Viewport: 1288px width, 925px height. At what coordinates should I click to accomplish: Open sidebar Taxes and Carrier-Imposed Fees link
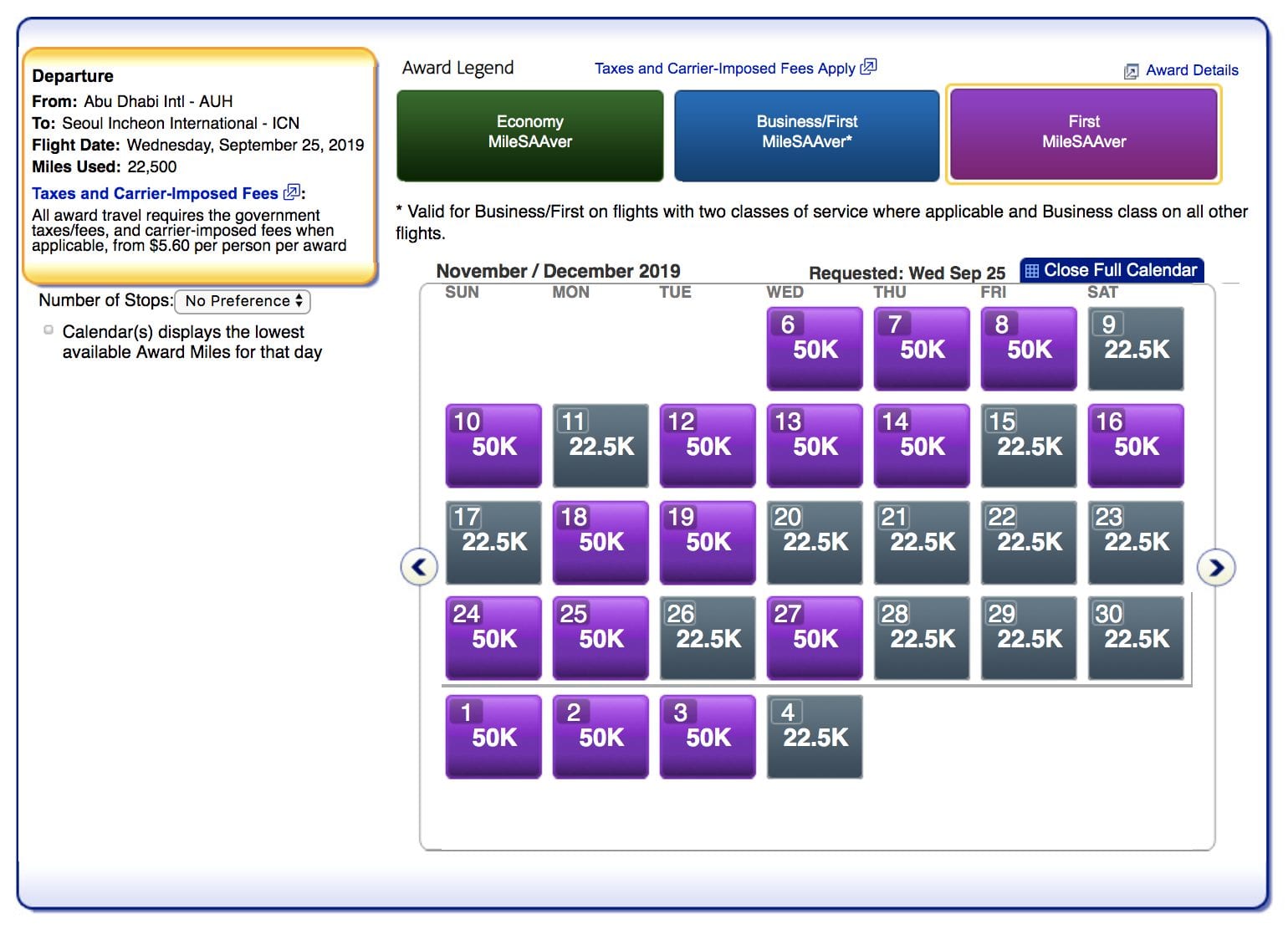[155, 193]
